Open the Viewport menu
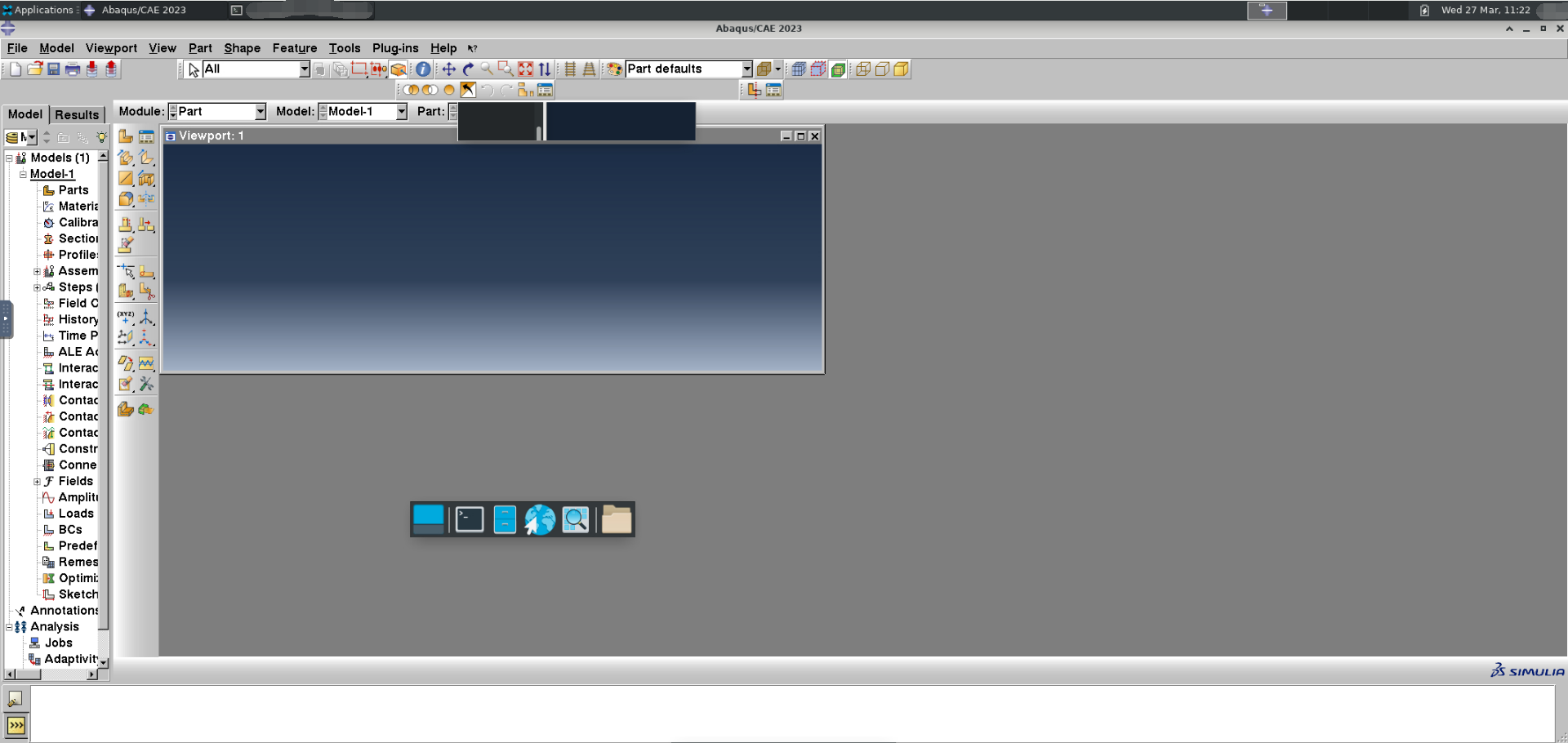Image resolution: width=1568 pixels, height=743 pixels. pos(111,48)
